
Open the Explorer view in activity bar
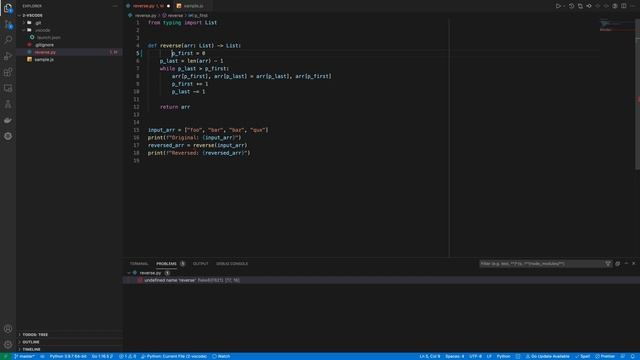point(8,8)
